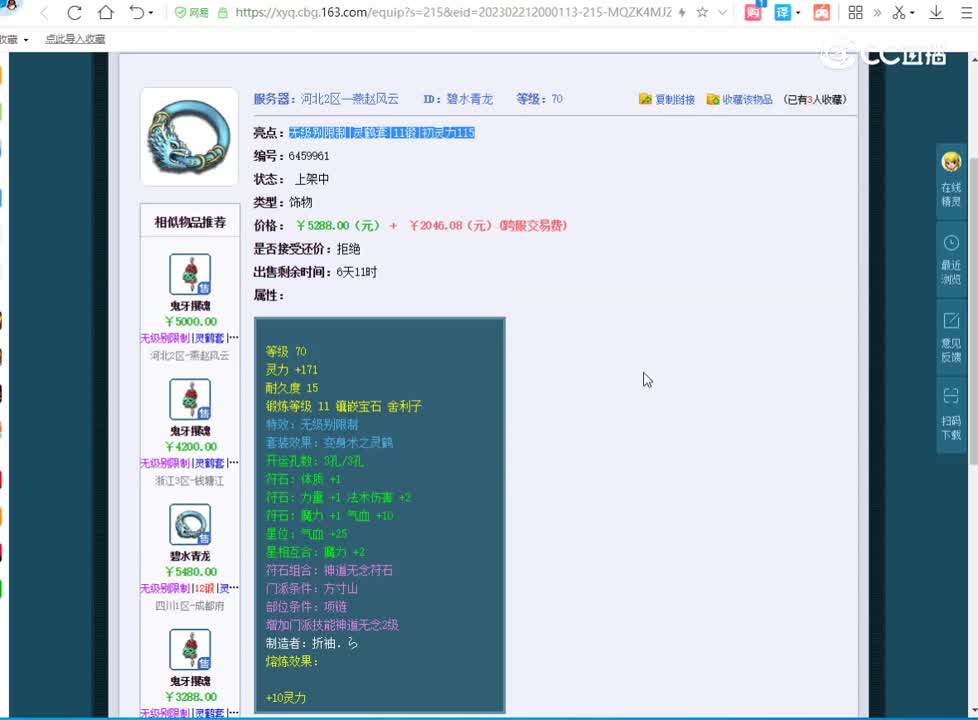This screenshot has width=978, height=720.
Task: Open dropdown arrow beside scissors tool
Action: click(912, 13)
